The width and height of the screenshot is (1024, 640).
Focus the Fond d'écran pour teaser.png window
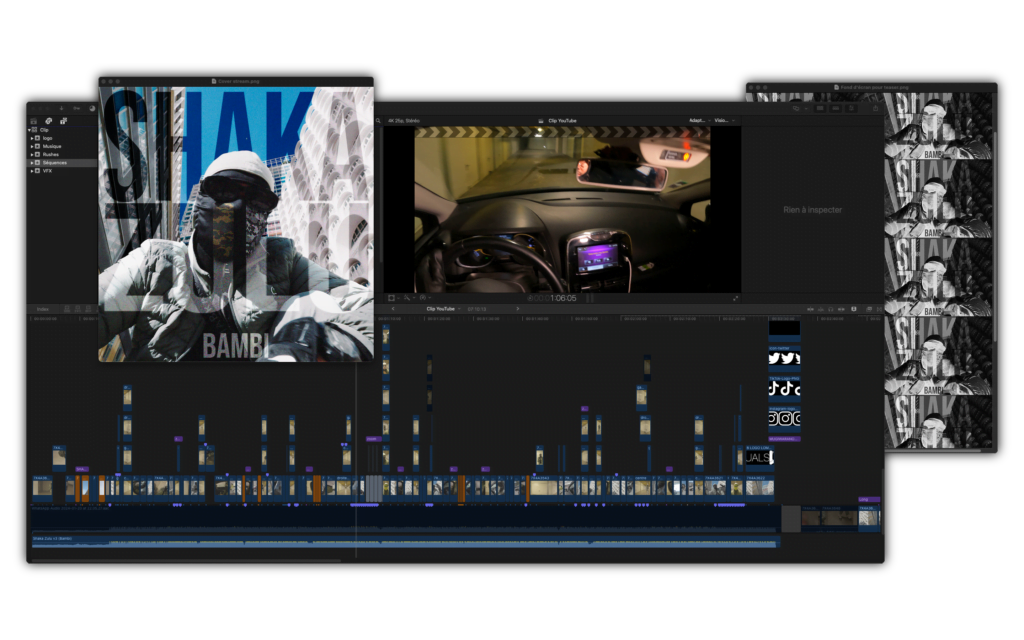tap(872, 87)
